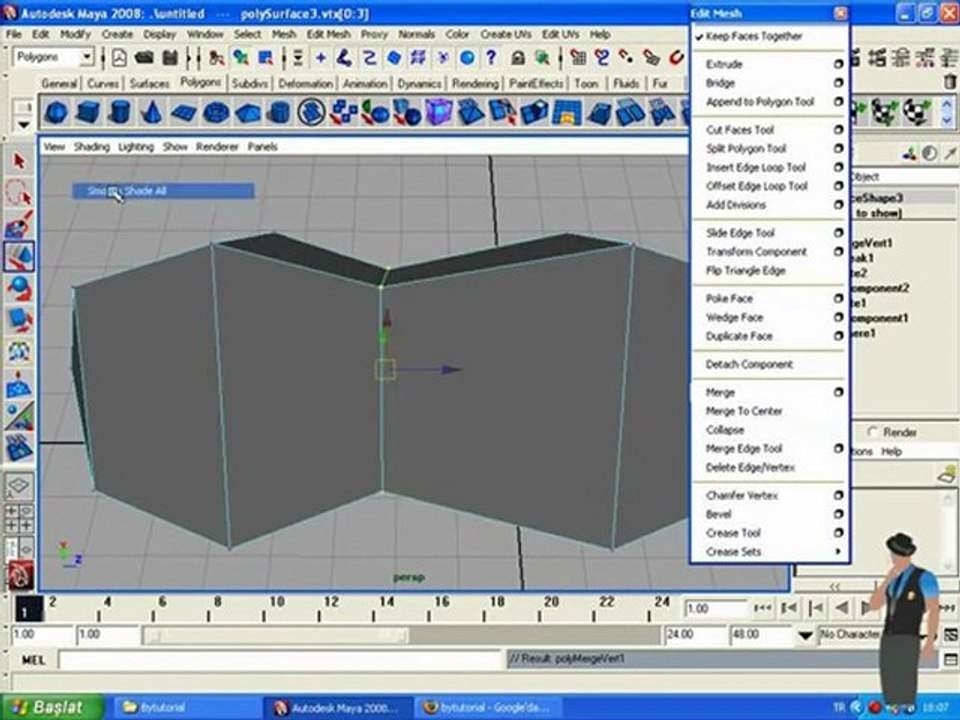Open the viewport Lighting menu

point(136,147)
